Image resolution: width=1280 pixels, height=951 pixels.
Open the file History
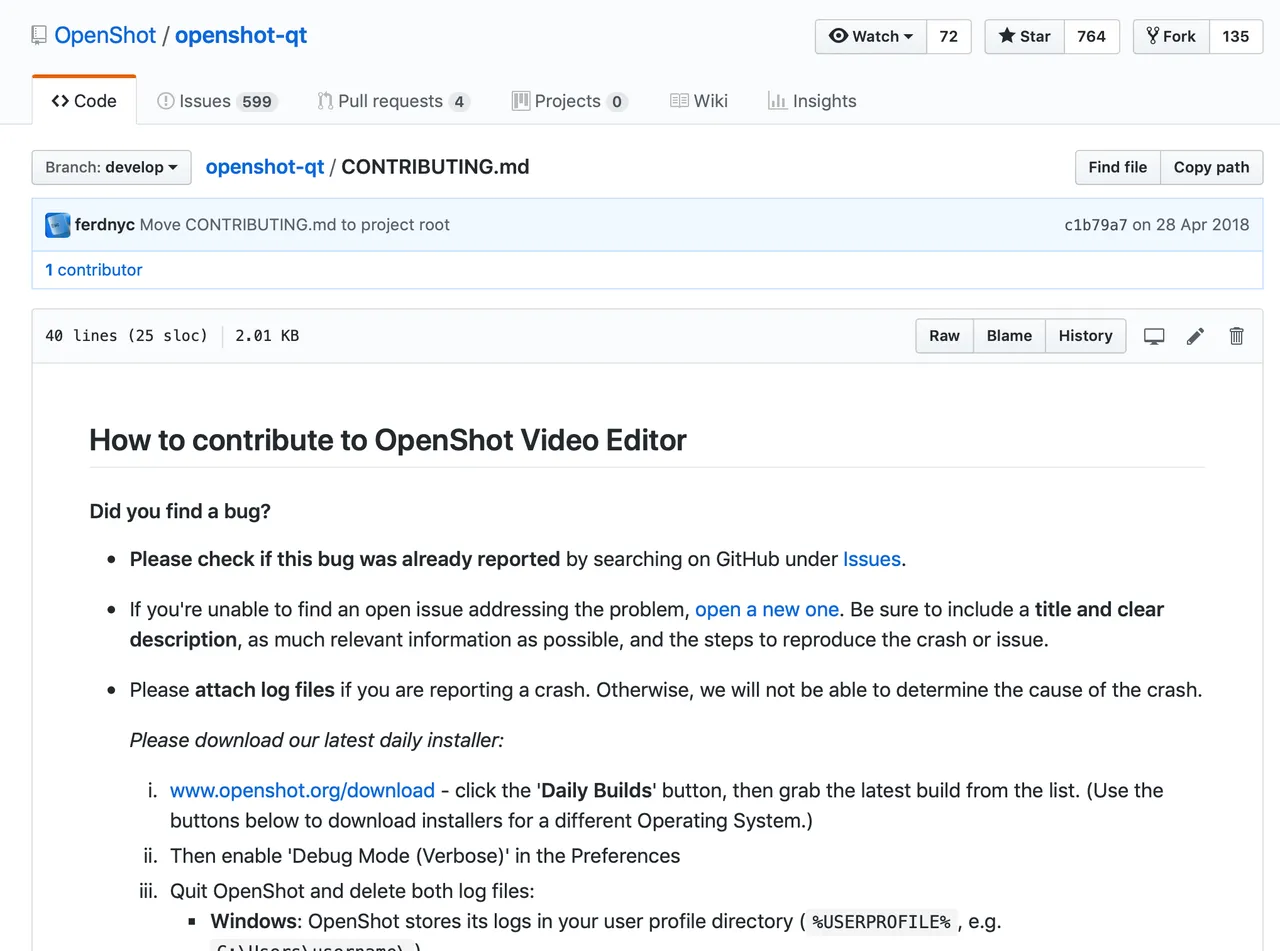pos(1085,336)
